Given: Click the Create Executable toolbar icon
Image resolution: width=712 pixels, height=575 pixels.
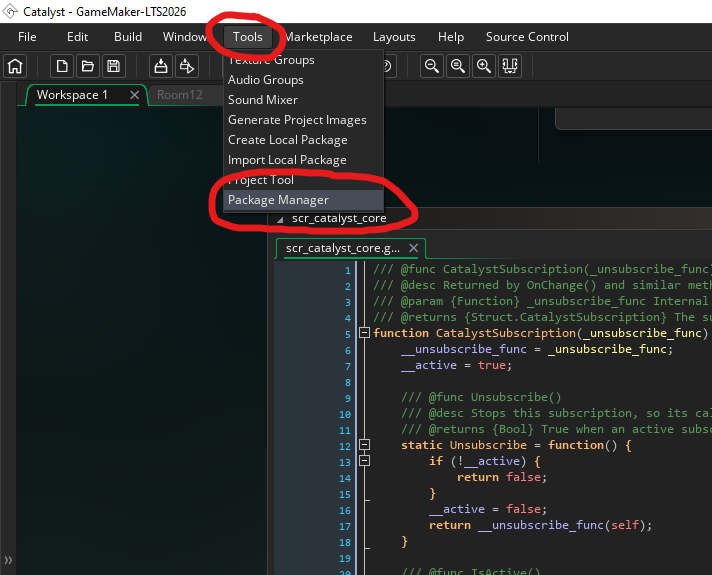Looking at the screenshot, I should click(x=161, y=66).
